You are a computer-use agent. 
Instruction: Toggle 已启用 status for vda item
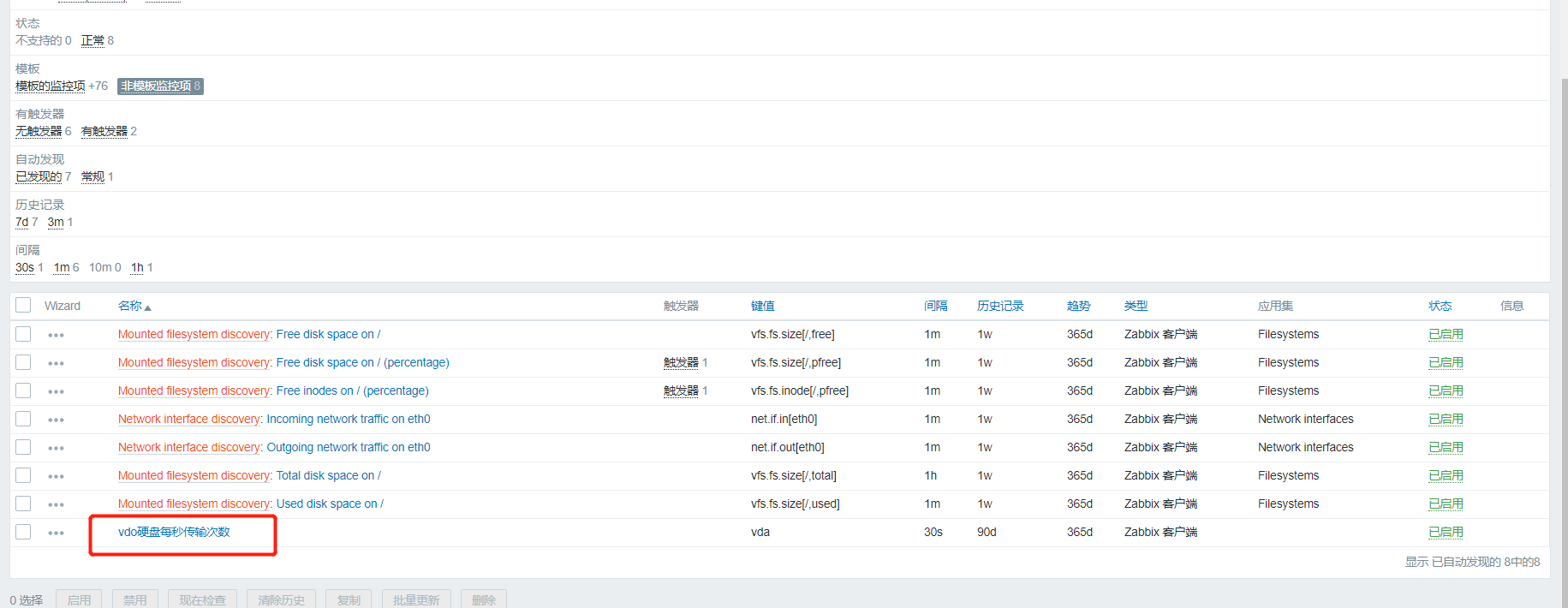tap(1446, 532)
